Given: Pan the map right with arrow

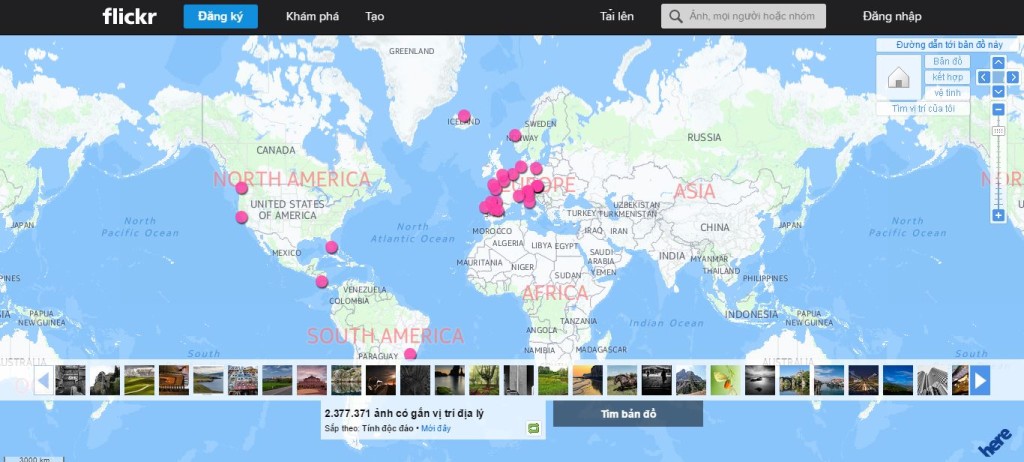Looking at the screenshot, I should coord(1011,77).
